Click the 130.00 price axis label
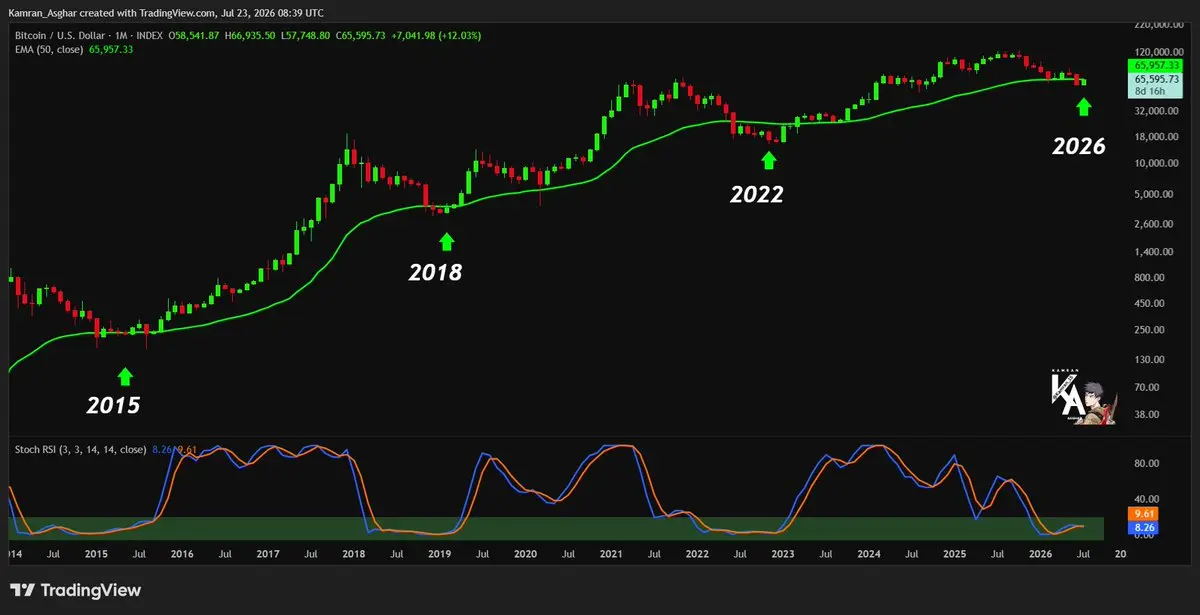Viewport: 1200px width, 615px height. [1150, 359]
